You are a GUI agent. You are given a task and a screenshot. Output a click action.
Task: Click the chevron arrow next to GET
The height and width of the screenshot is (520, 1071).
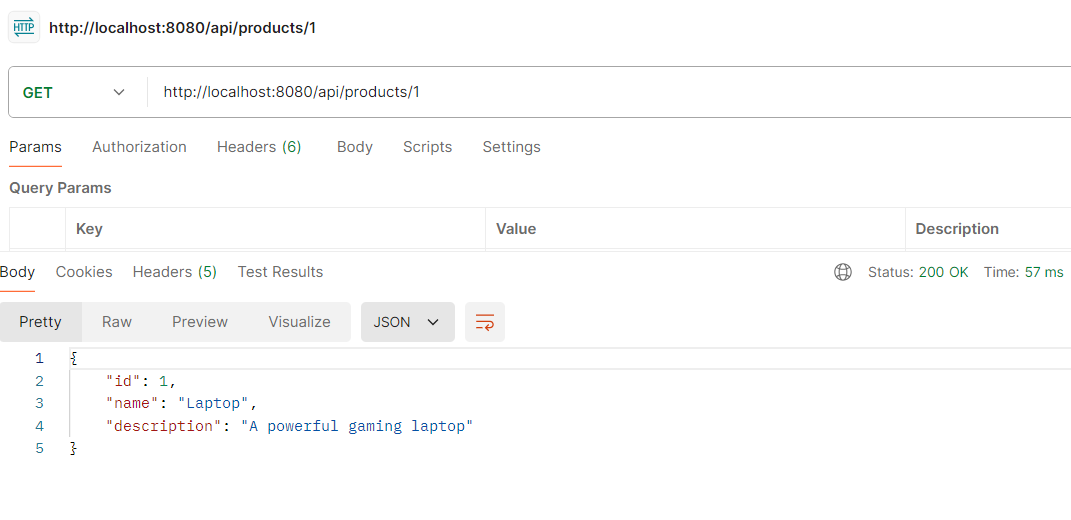pos(119,92)
